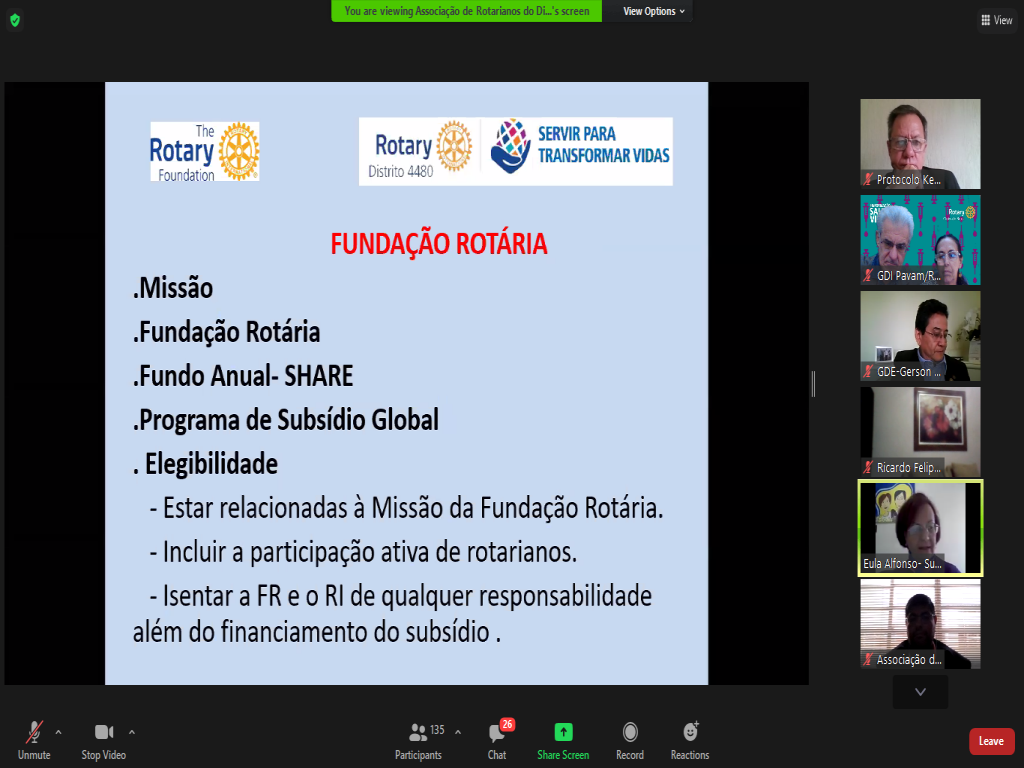This screenshot has height=768, width=1024.
Task: Click the green Share Screen icon
Action: tap(563, 732)
